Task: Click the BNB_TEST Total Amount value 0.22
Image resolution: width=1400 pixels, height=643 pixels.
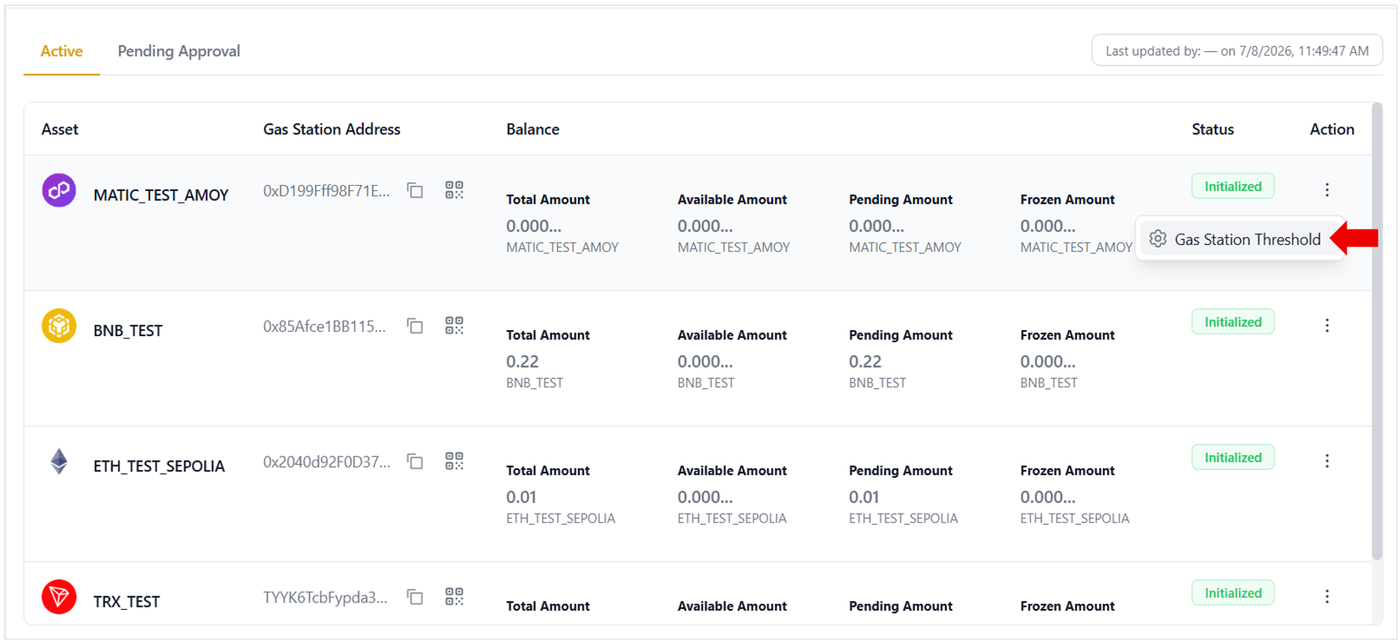Action: point(523,362)
